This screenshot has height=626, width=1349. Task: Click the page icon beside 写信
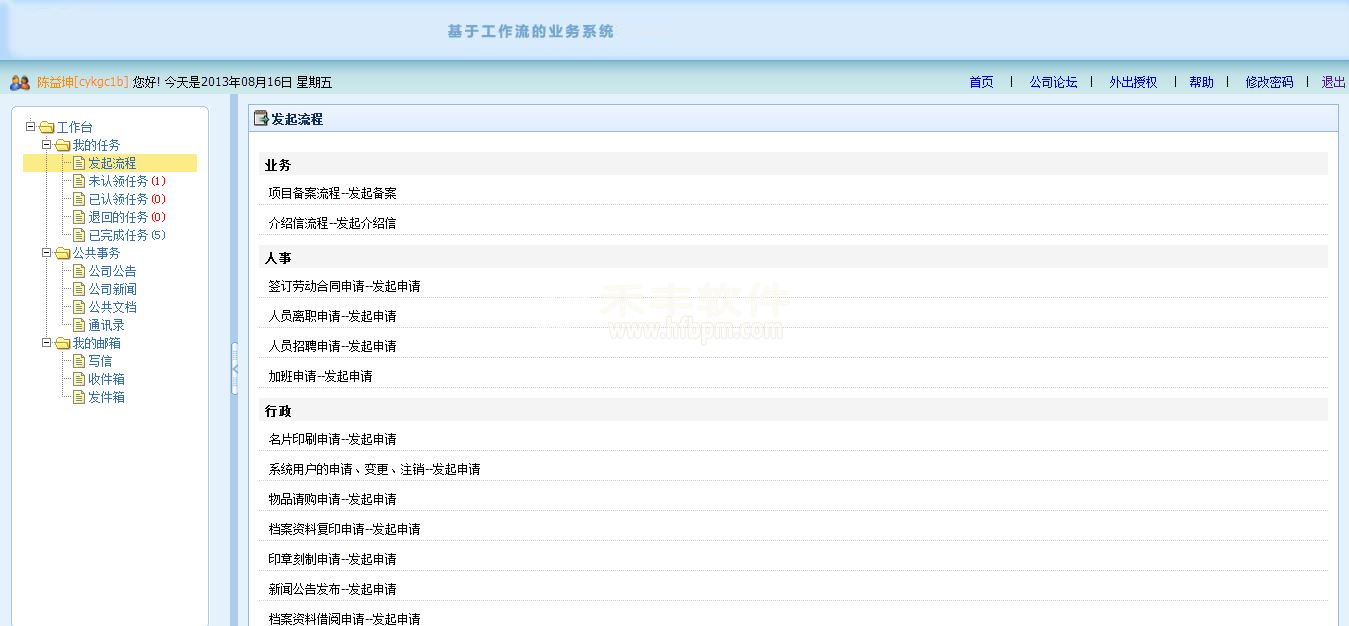(79, 361)
